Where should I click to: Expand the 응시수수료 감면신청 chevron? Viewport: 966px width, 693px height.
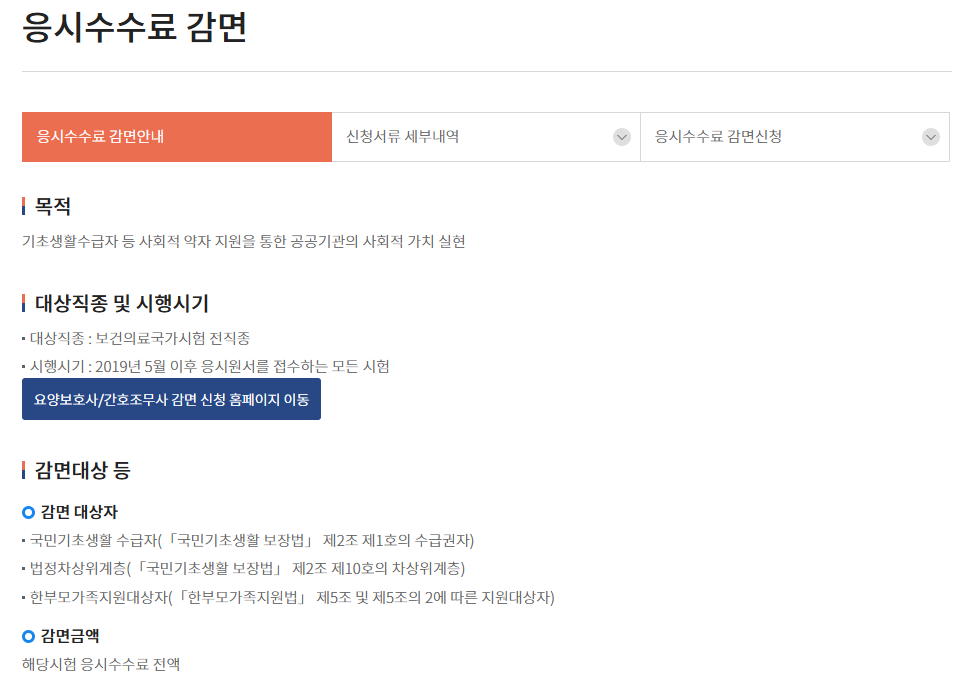tap(932, 137)
